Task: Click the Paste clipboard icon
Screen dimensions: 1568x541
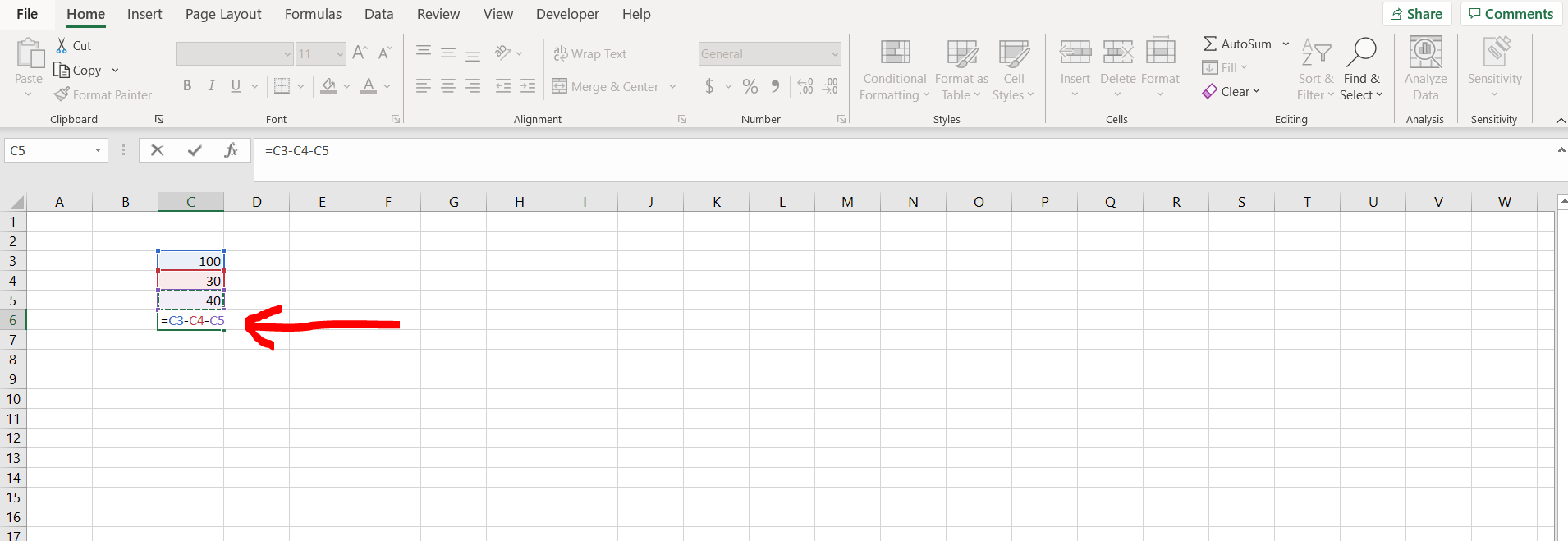Action: pyautogui.click(x=30, y=53)
